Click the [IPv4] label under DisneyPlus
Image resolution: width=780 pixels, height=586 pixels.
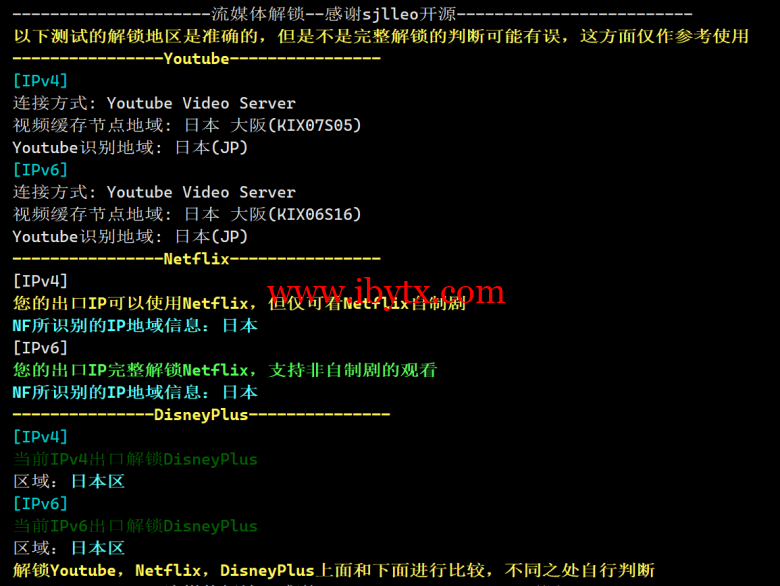40,437
